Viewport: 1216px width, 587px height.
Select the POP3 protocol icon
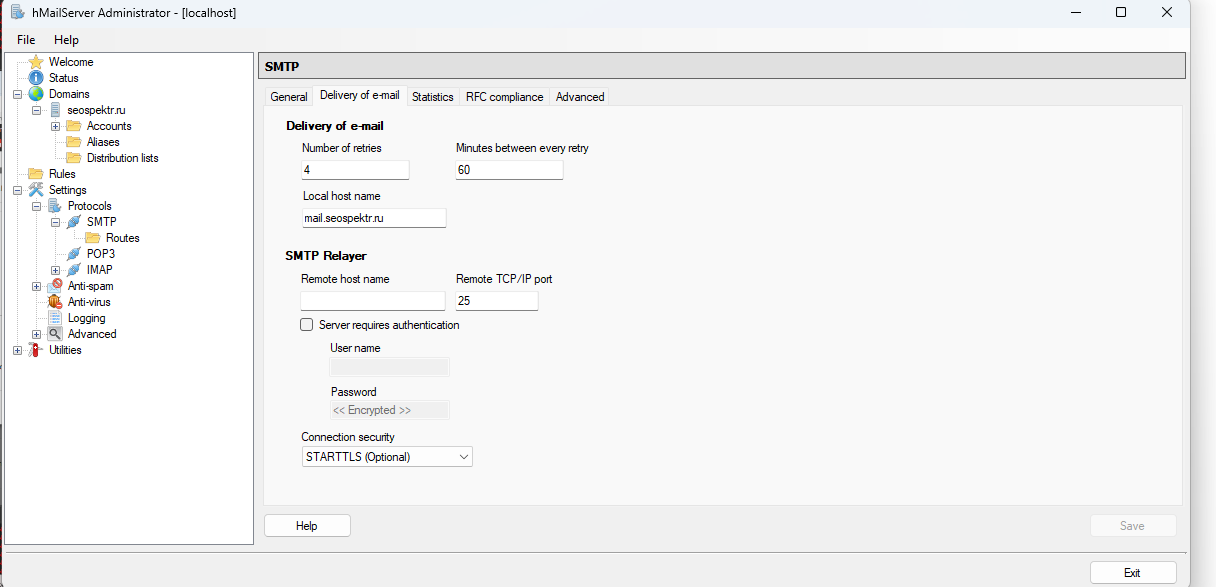point(74,254)
